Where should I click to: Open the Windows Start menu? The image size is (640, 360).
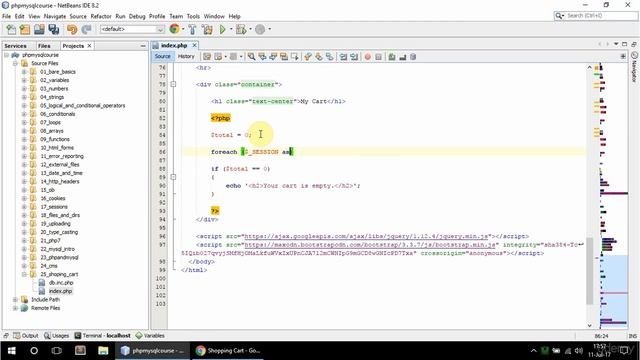[x=11, y=351]
